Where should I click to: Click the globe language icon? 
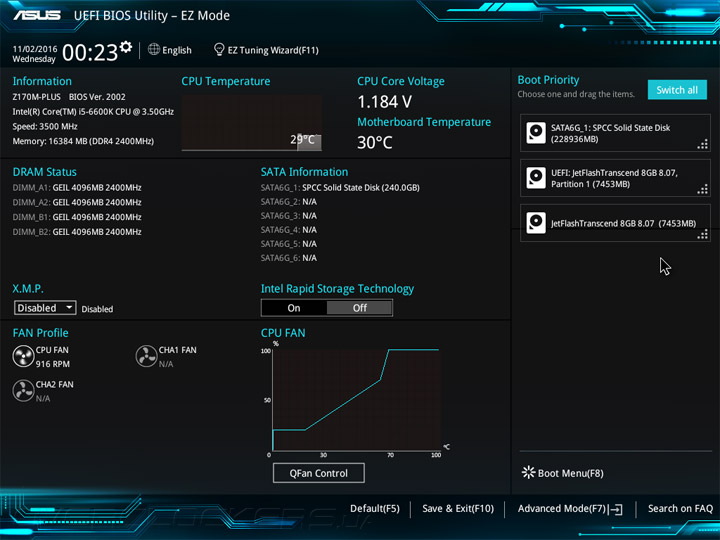click(x=154, y=49)
